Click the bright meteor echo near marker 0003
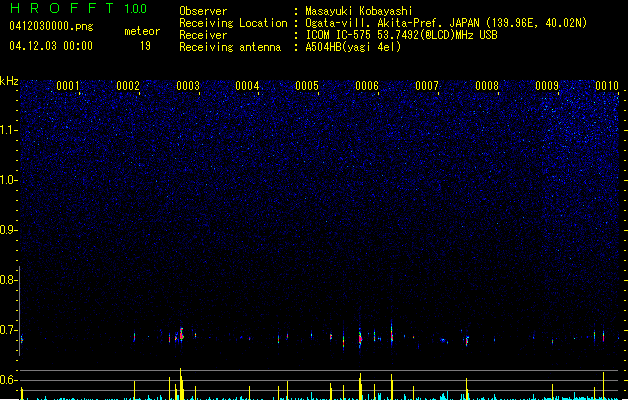Screen dimensions: 629x400 pos(181,335)
